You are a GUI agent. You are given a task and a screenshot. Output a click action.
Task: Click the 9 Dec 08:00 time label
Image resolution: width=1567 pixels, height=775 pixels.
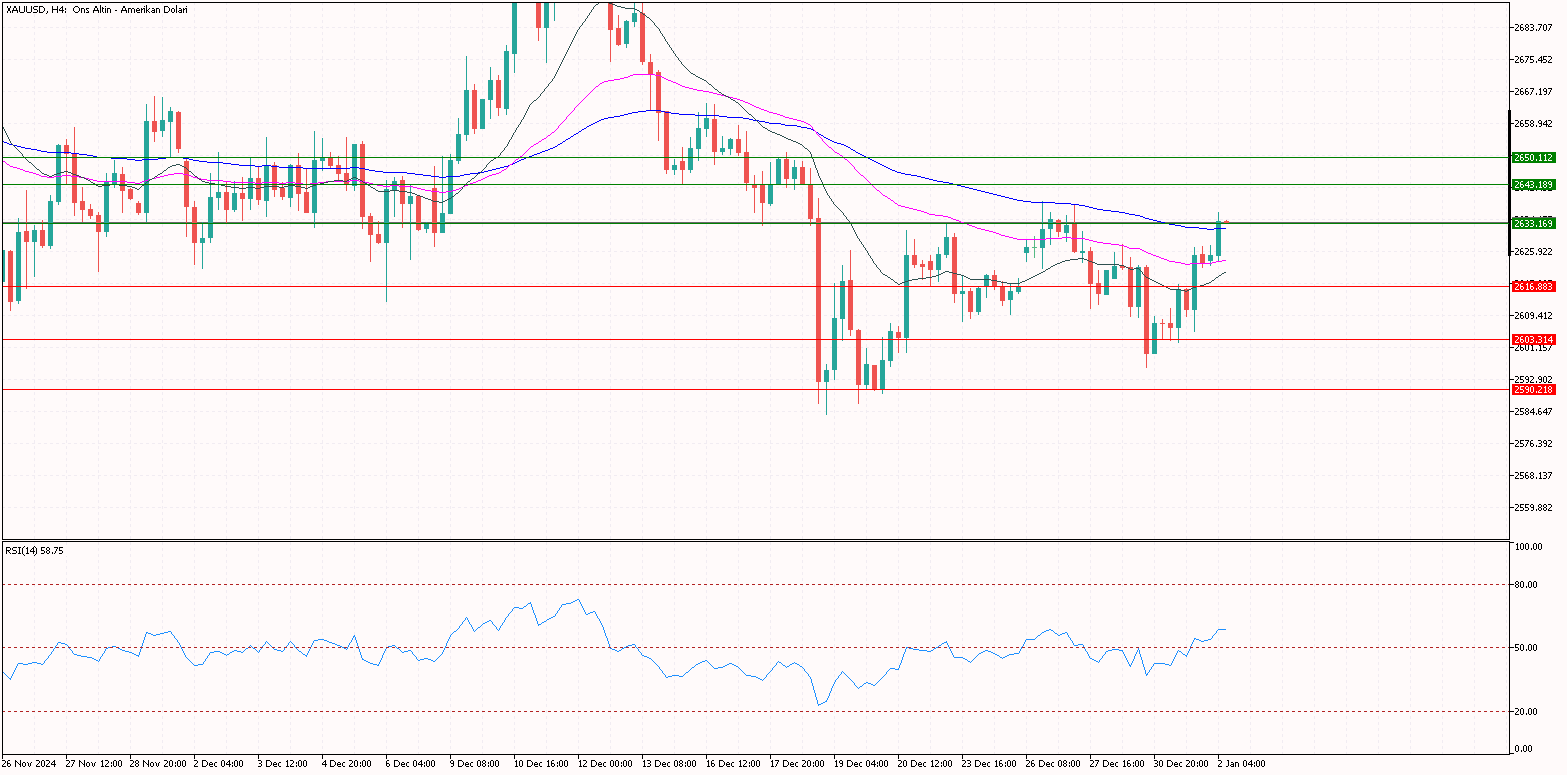[x=475, y=765]
